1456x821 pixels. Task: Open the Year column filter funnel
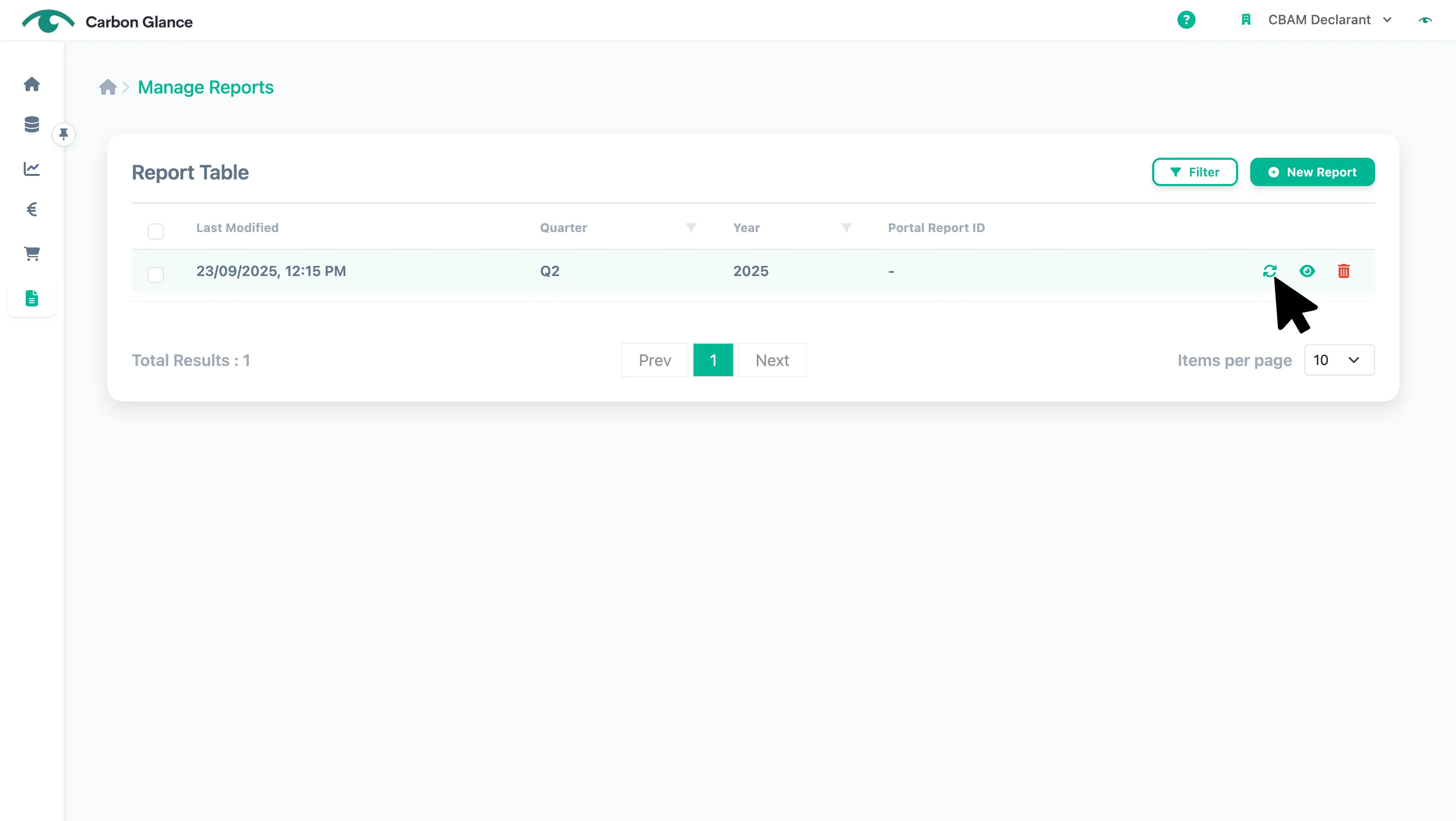846,227
